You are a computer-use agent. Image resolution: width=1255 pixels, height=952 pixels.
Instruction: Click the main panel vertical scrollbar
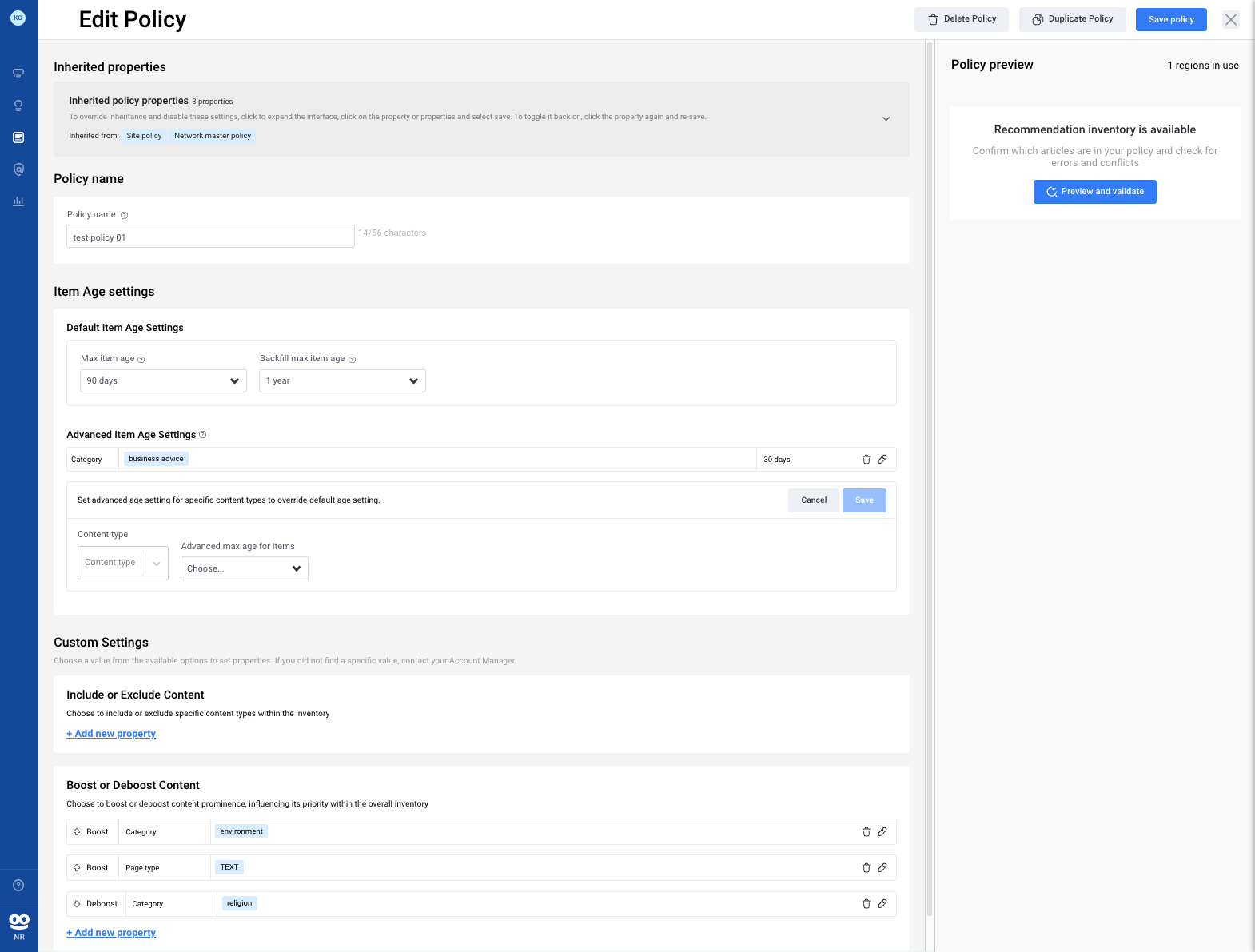pyautogui.click(x=930, y=480)
